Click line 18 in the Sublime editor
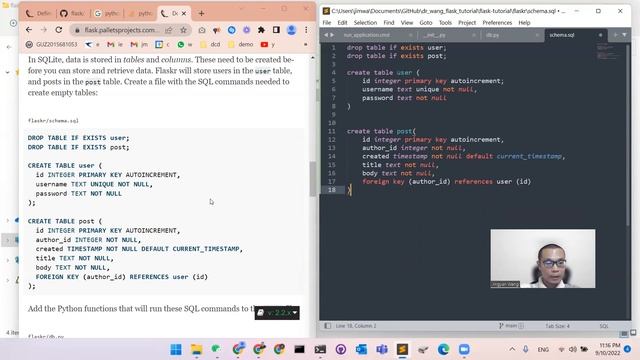640x360 pixels. tap(473, 190)
